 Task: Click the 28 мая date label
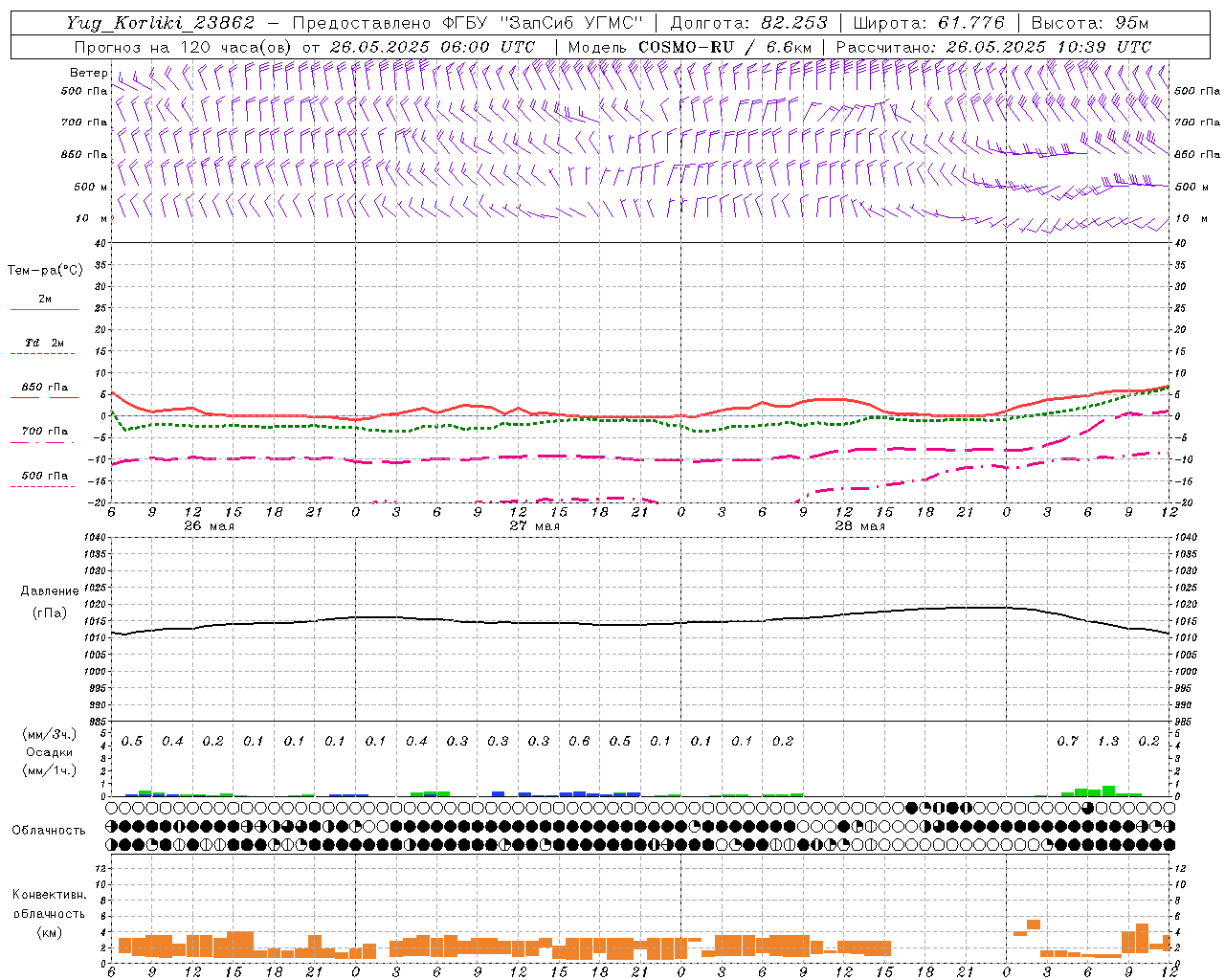pyautogui.click(x=859, y=526)
